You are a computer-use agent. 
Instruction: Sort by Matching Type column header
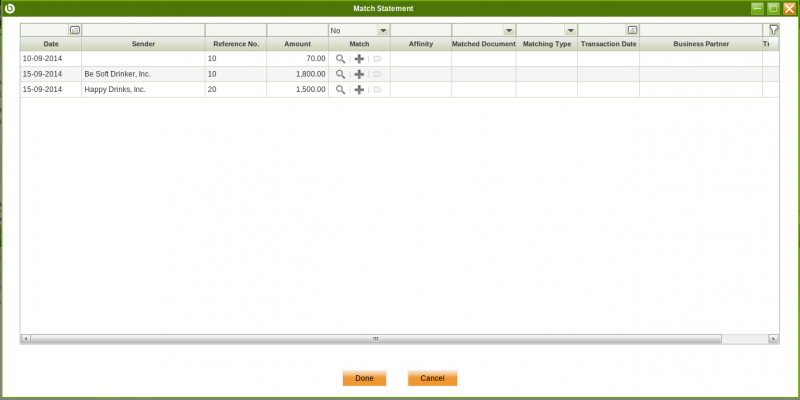547,44
